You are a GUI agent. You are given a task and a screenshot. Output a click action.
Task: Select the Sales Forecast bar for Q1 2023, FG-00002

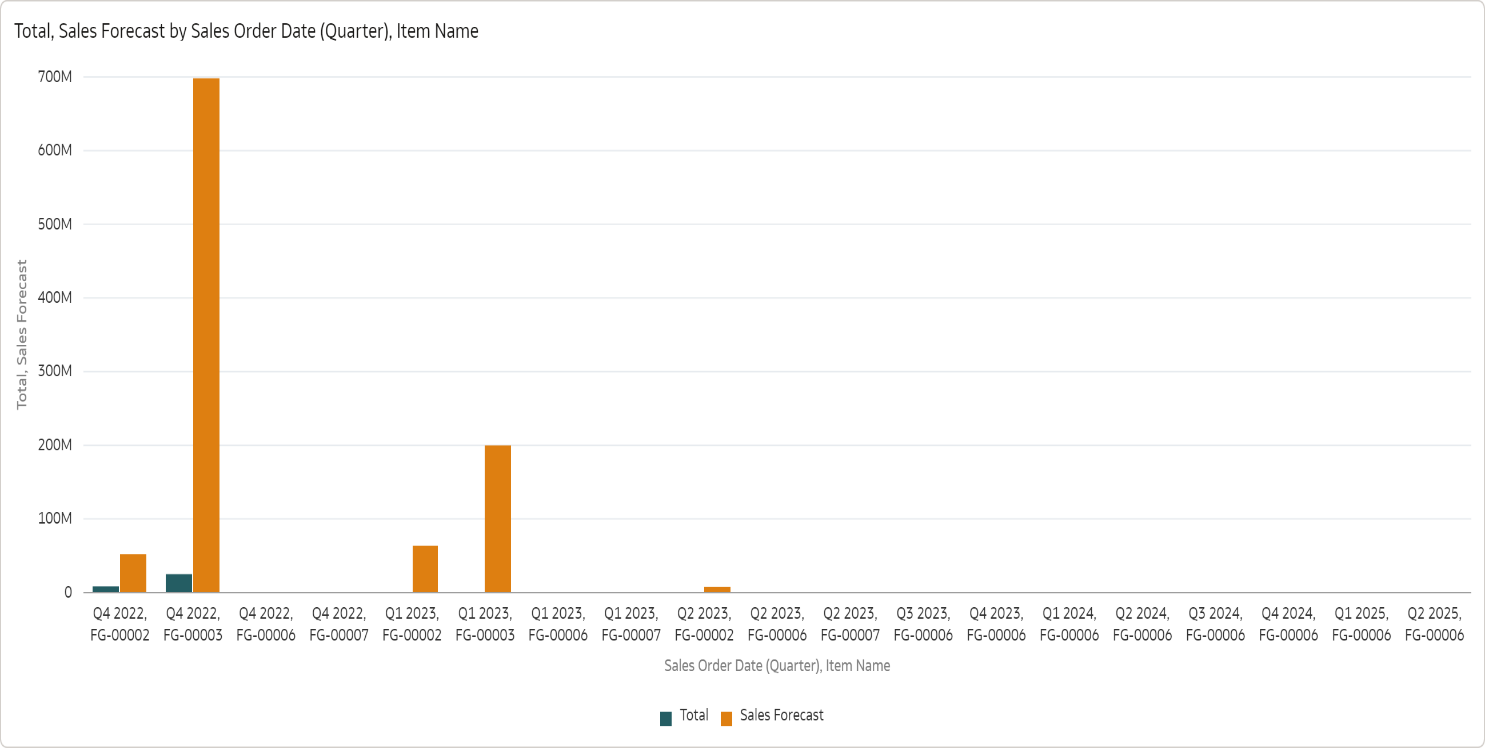425,569
